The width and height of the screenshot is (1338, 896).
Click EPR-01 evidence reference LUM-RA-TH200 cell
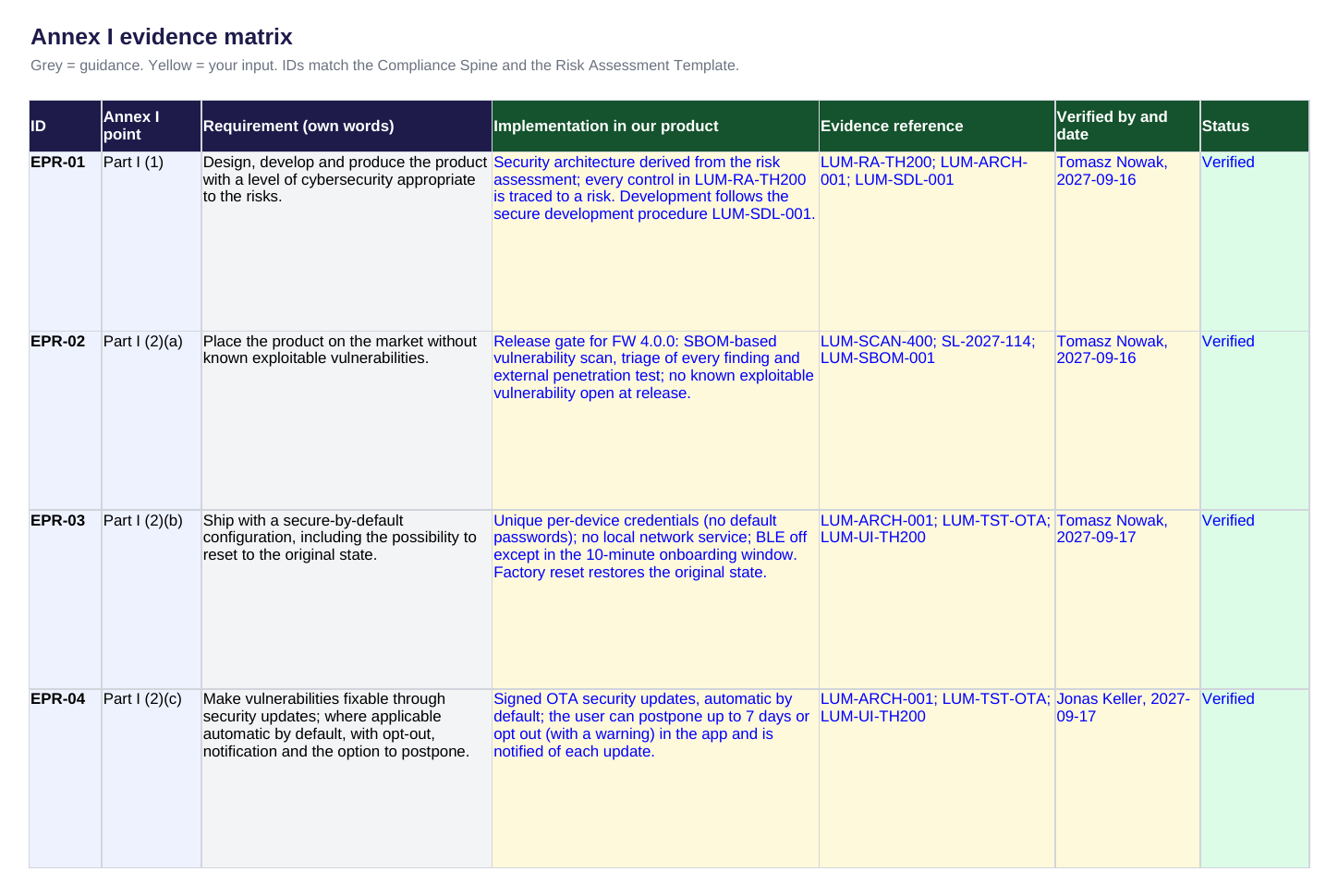point(937,241)
